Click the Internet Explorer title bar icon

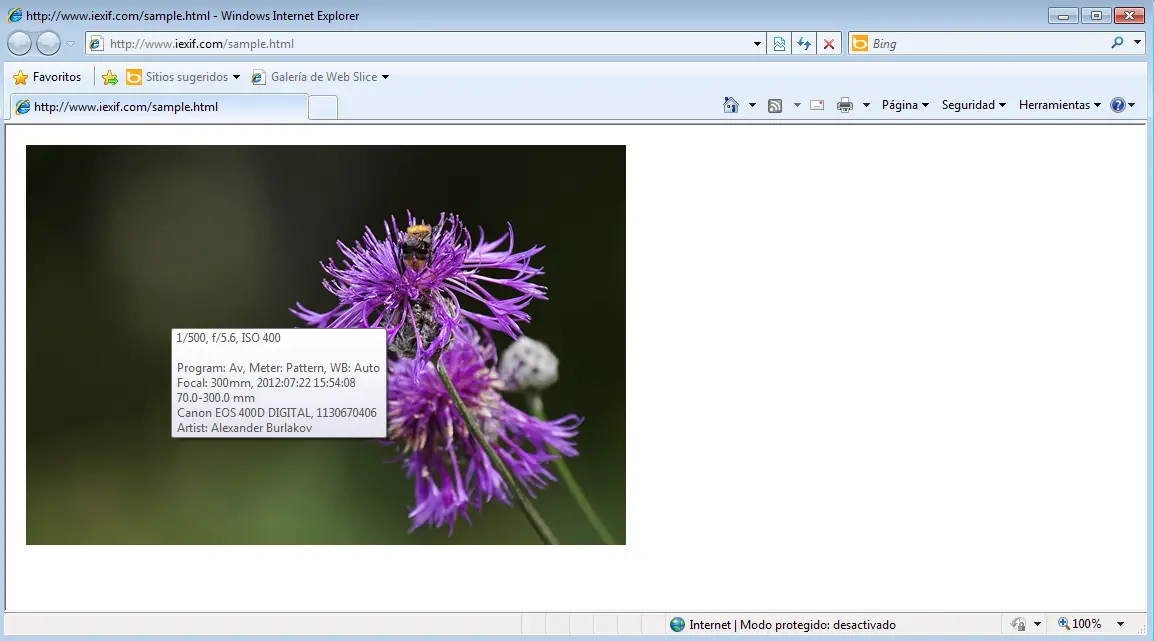click(x=15, y=15)
